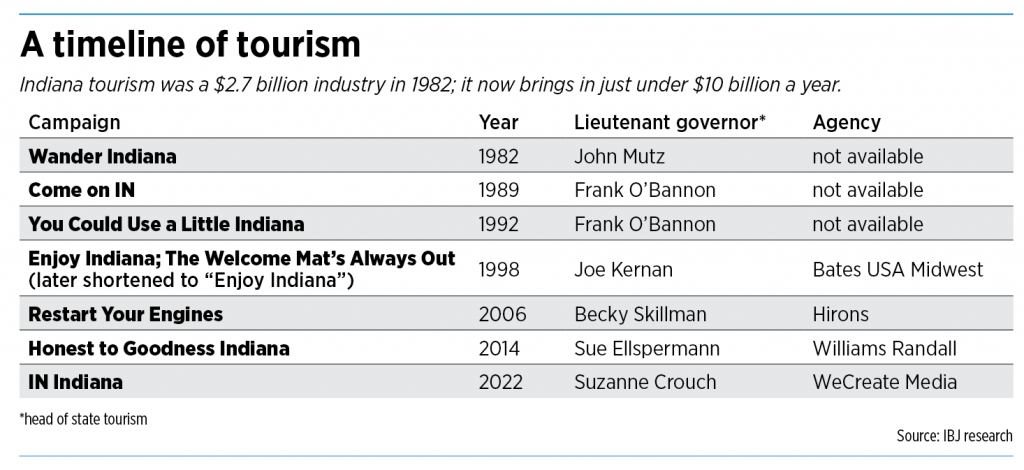Select the Lieutenant governor column header

(x=670, y=123)
